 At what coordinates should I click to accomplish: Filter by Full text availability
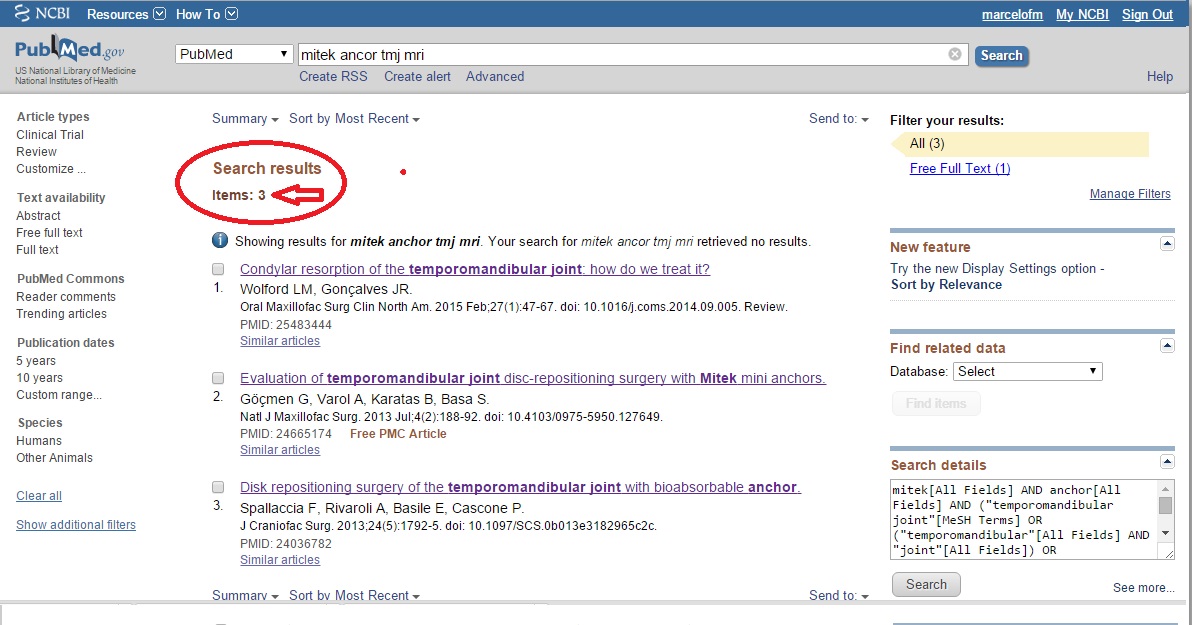(37, 249)
